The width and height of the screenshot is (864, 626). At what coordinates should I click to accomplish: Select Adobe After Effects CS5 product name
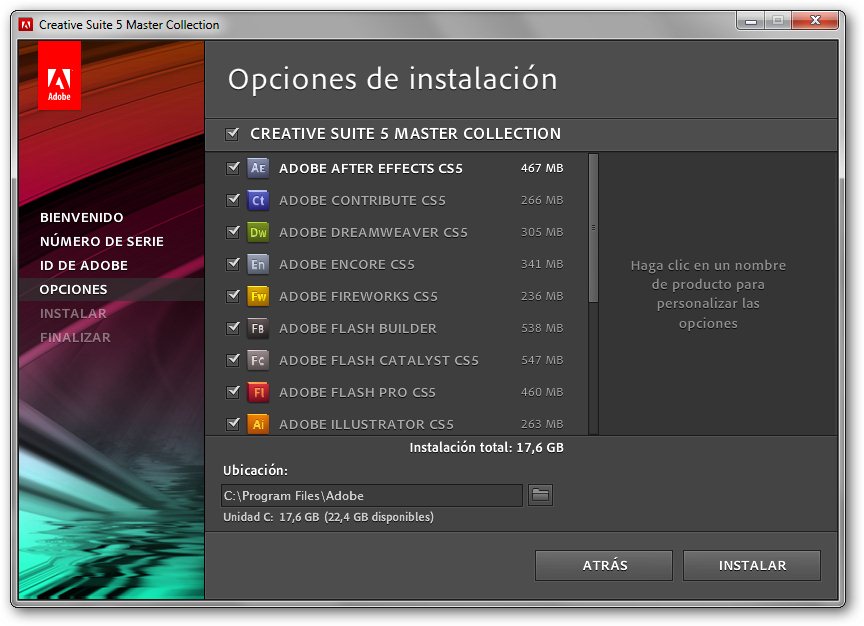[x=371, y=168]
